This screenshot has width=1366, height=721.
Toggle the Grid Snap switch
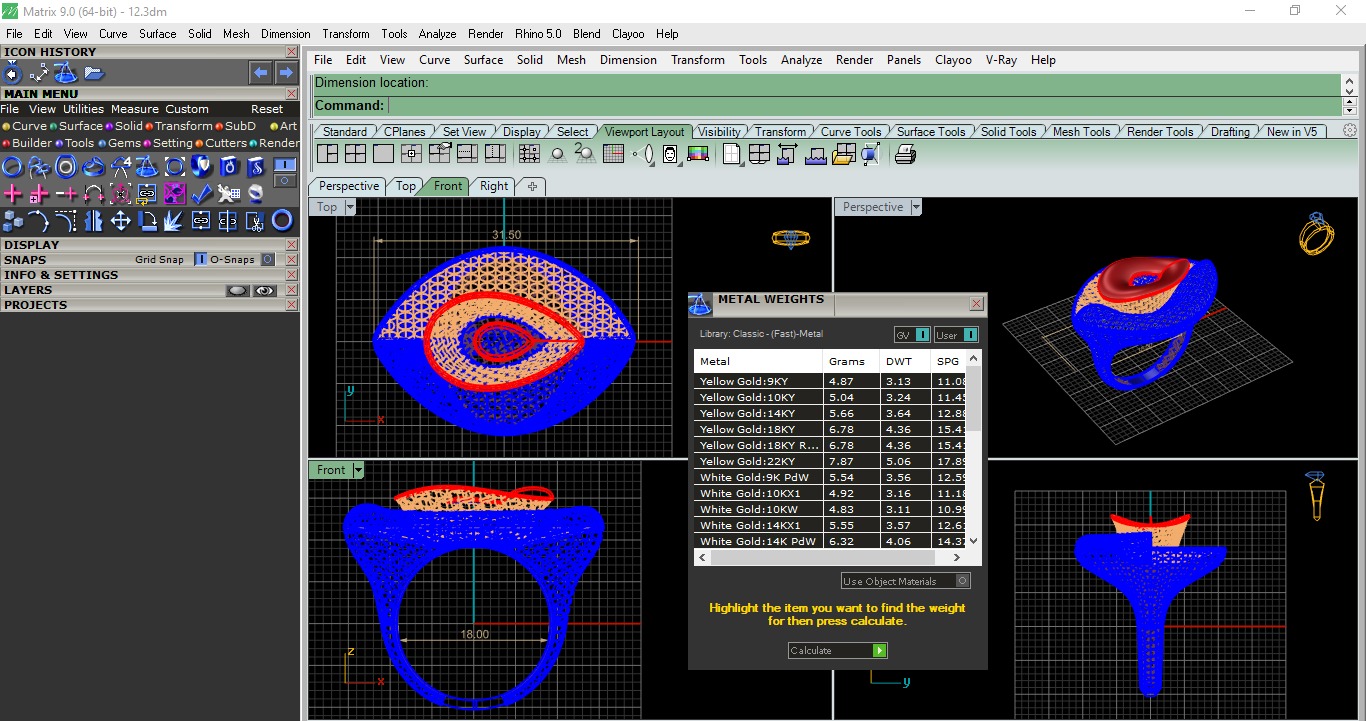pyautogui.click(x=200, y=259)
